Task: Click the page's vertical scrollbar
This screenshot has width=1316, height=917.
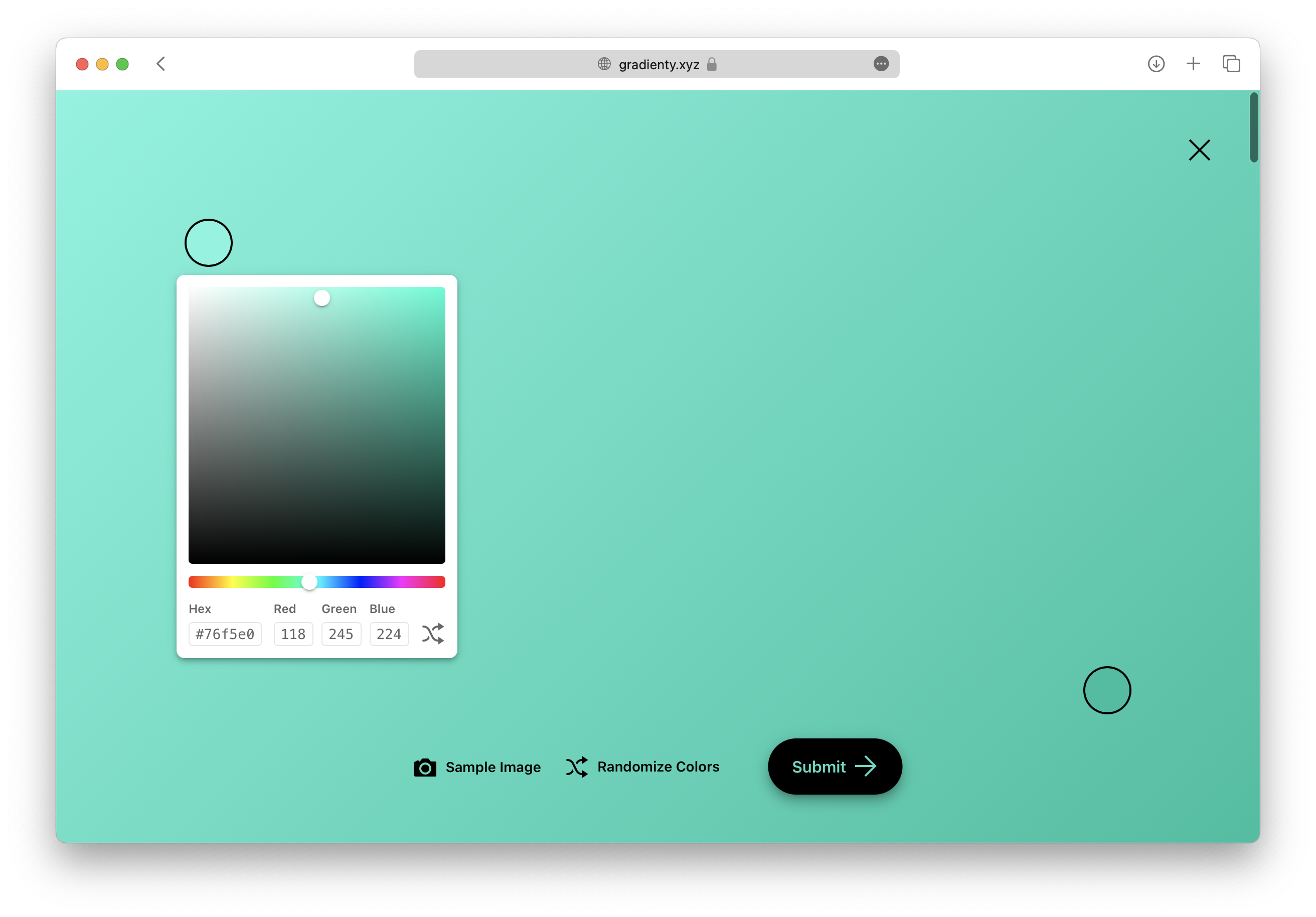Action: click(x=1253, y=128)
